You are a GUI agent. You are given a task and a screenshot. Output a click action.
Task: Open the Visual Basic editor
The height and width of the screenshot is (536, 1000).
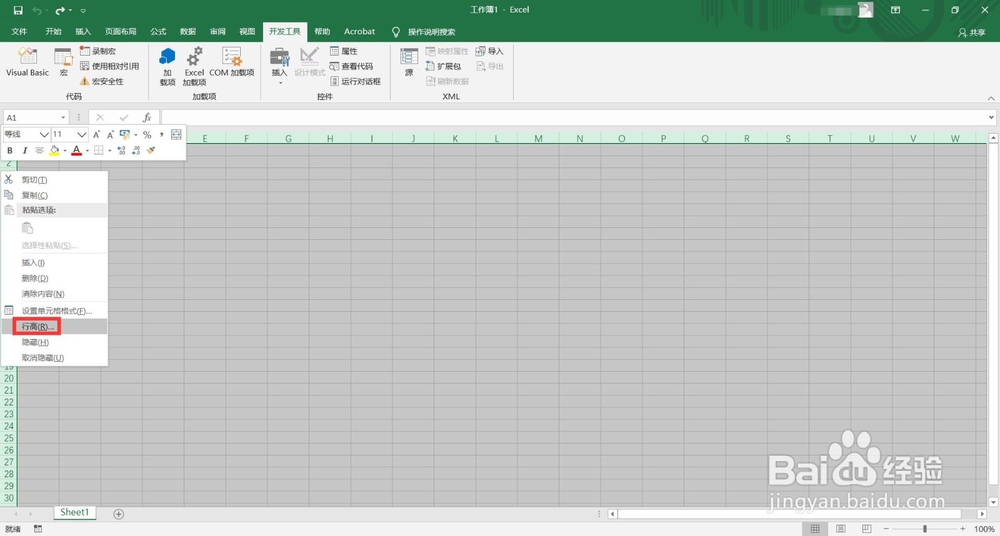27,63
